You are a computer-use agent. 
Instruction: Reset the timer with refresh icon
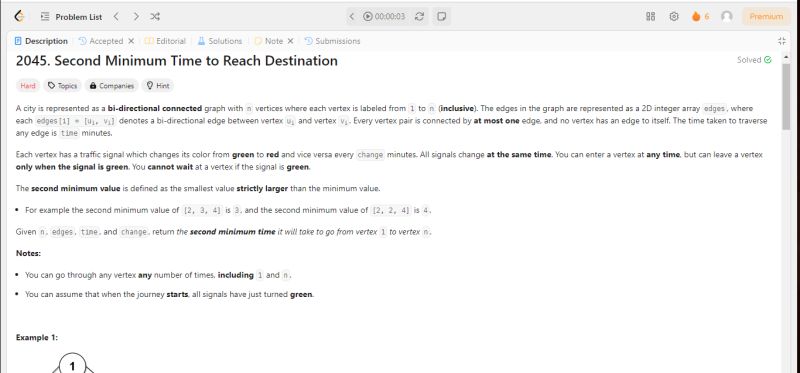coord(419,16)
